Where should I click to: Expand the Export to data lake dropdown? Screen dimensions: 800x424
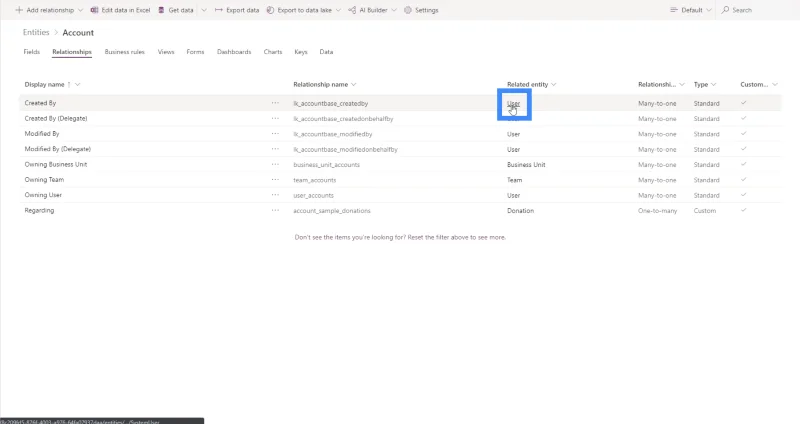338,10
